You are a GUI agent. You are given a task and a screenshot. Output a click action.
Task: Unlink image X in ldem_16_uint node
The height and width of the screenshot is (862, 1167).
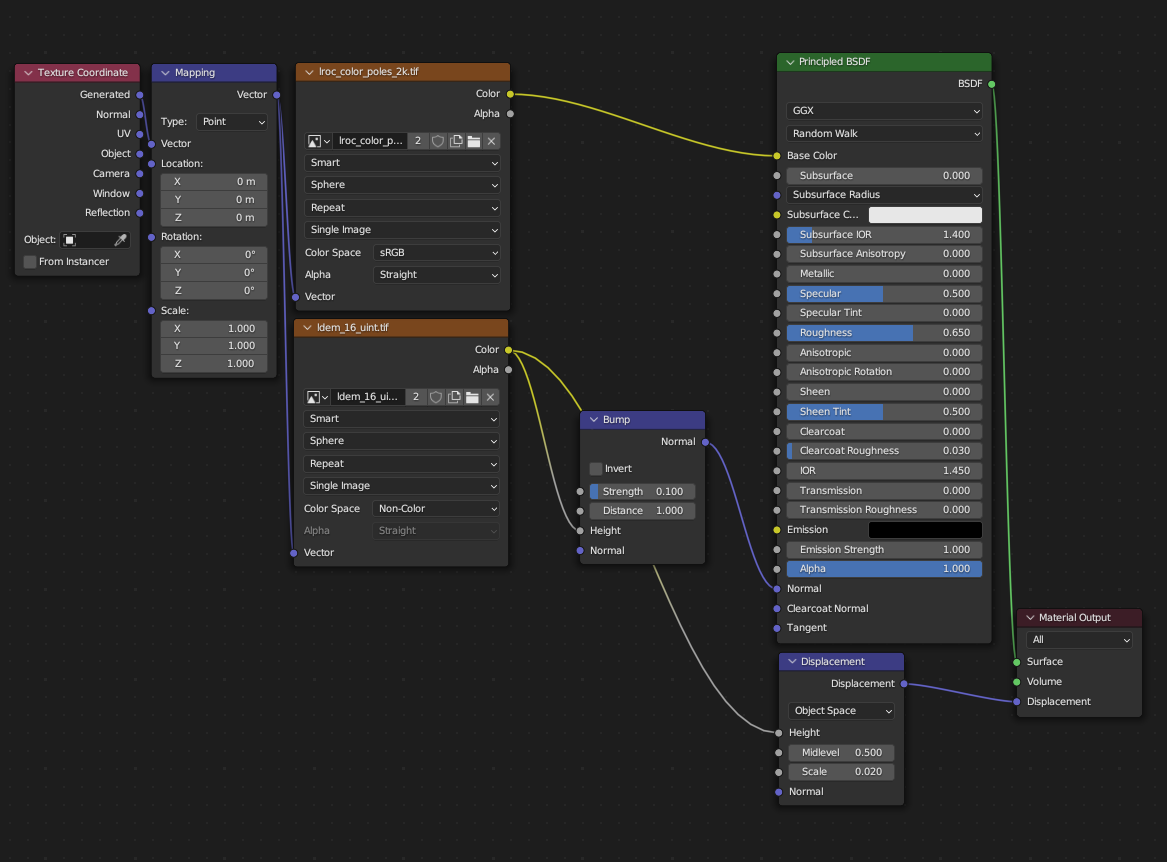pos(490,397)
